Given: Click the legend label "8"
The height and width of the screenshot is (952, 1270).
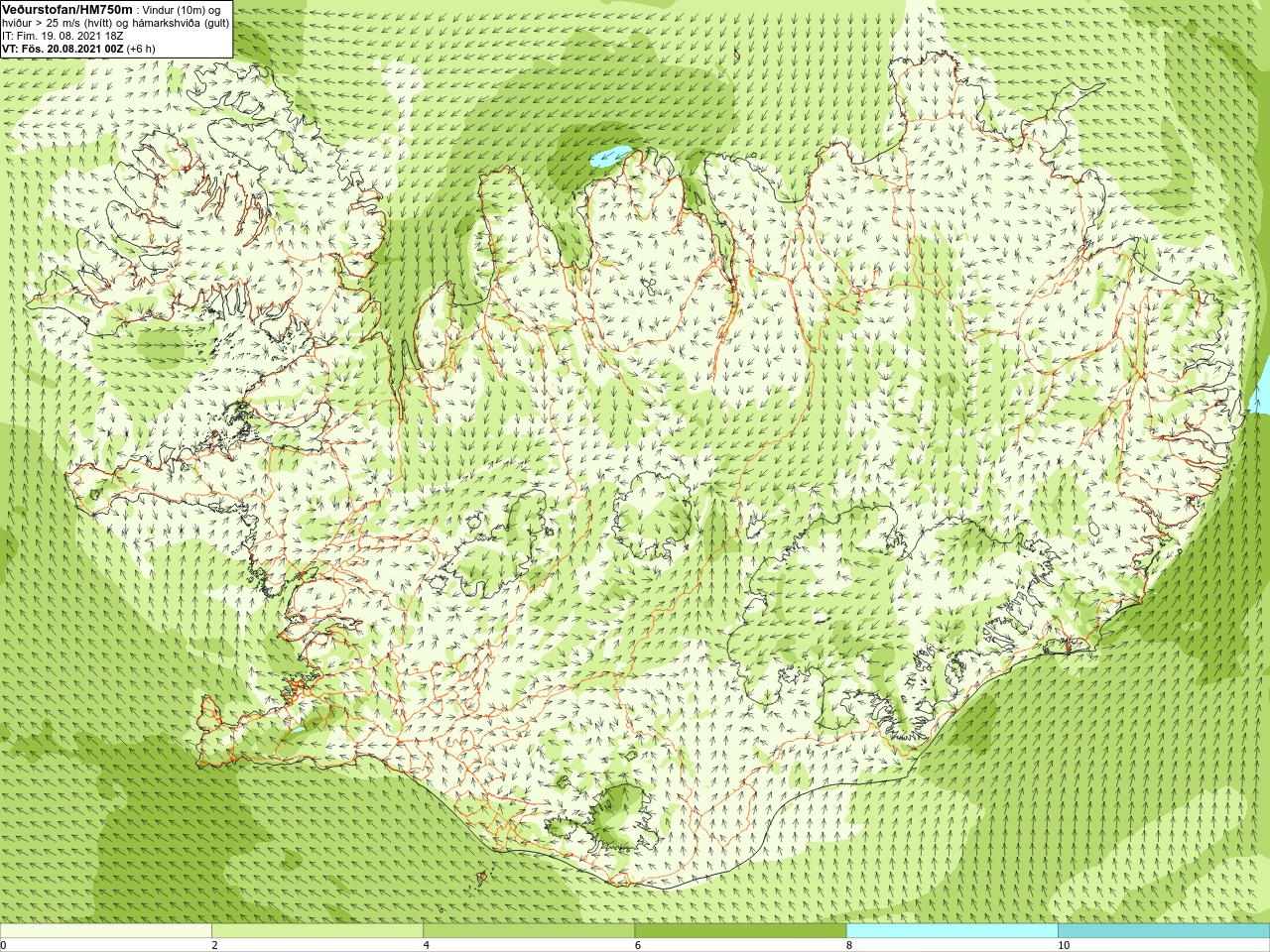Looking at the screenshot, I should coord(848,945).
